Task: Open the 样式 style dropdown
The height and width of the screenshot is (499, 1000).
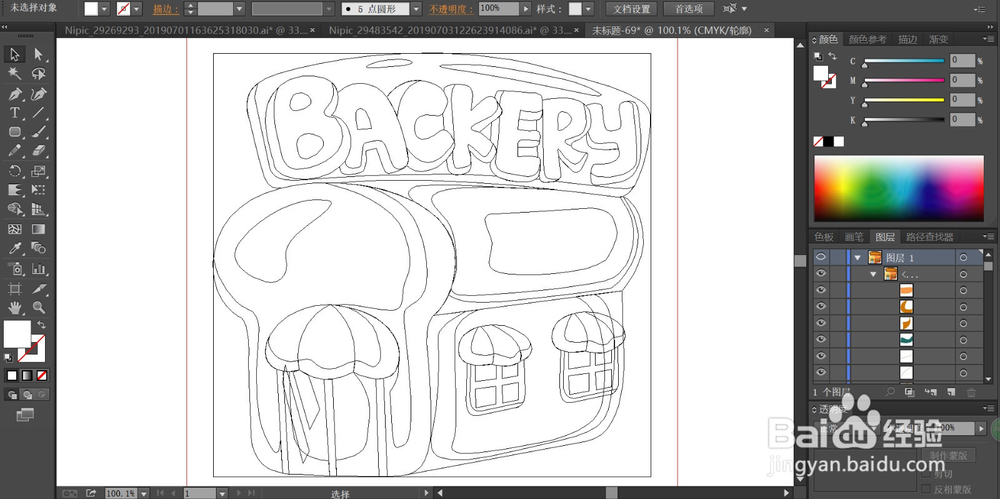Action: (x=588, y=9)
